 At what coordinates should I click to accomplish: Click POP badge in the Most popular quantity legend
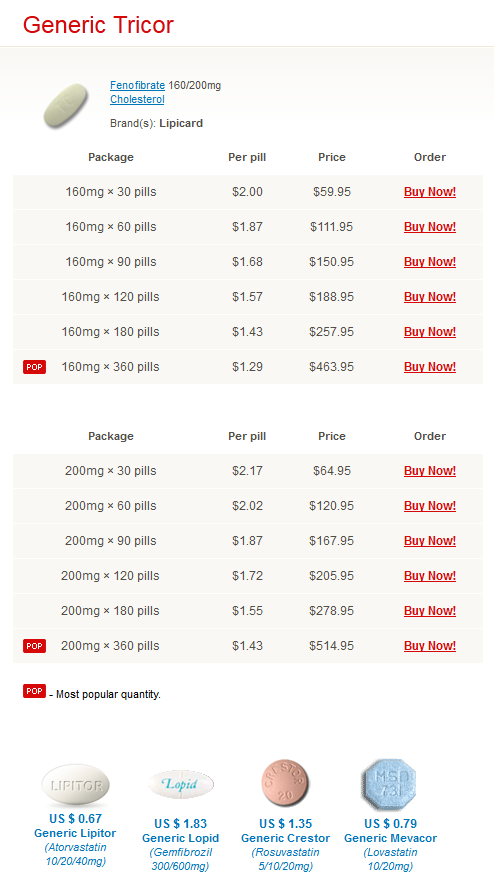pyautogui.click(x=35, y=691)
